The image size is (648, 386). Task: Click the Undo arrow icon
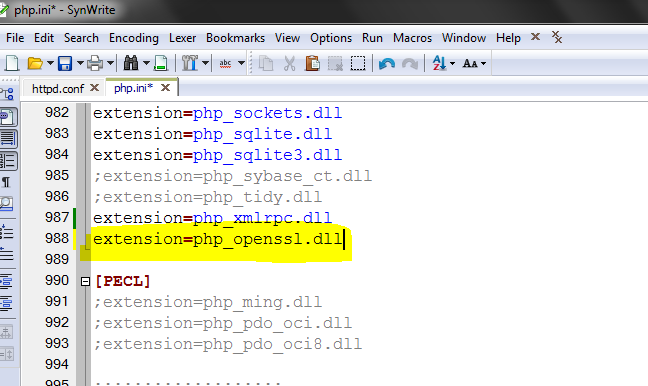tap(387, 64)
